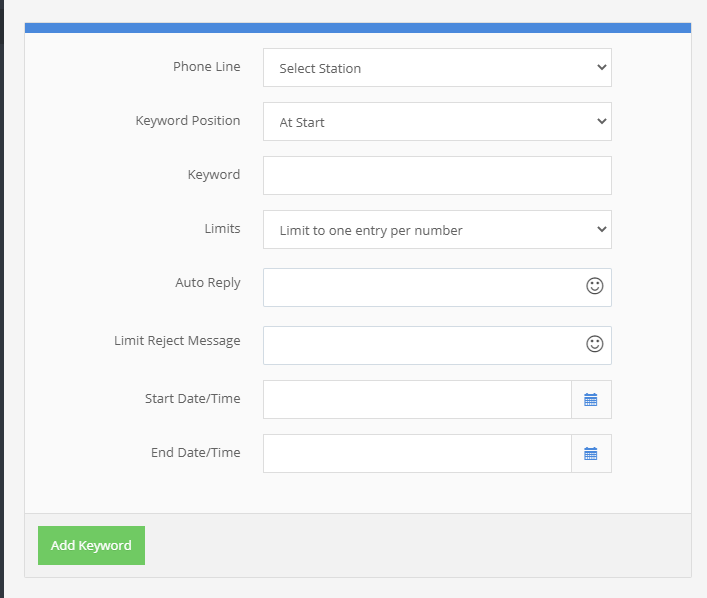Open the Start Date/Time calendar picker

(591, 399)
